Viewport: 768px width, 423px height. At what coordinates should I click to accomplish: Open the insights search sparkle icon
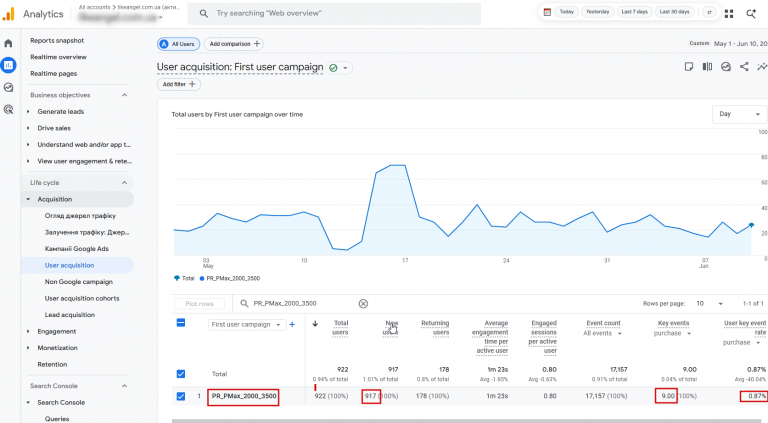tap(751, 14)
